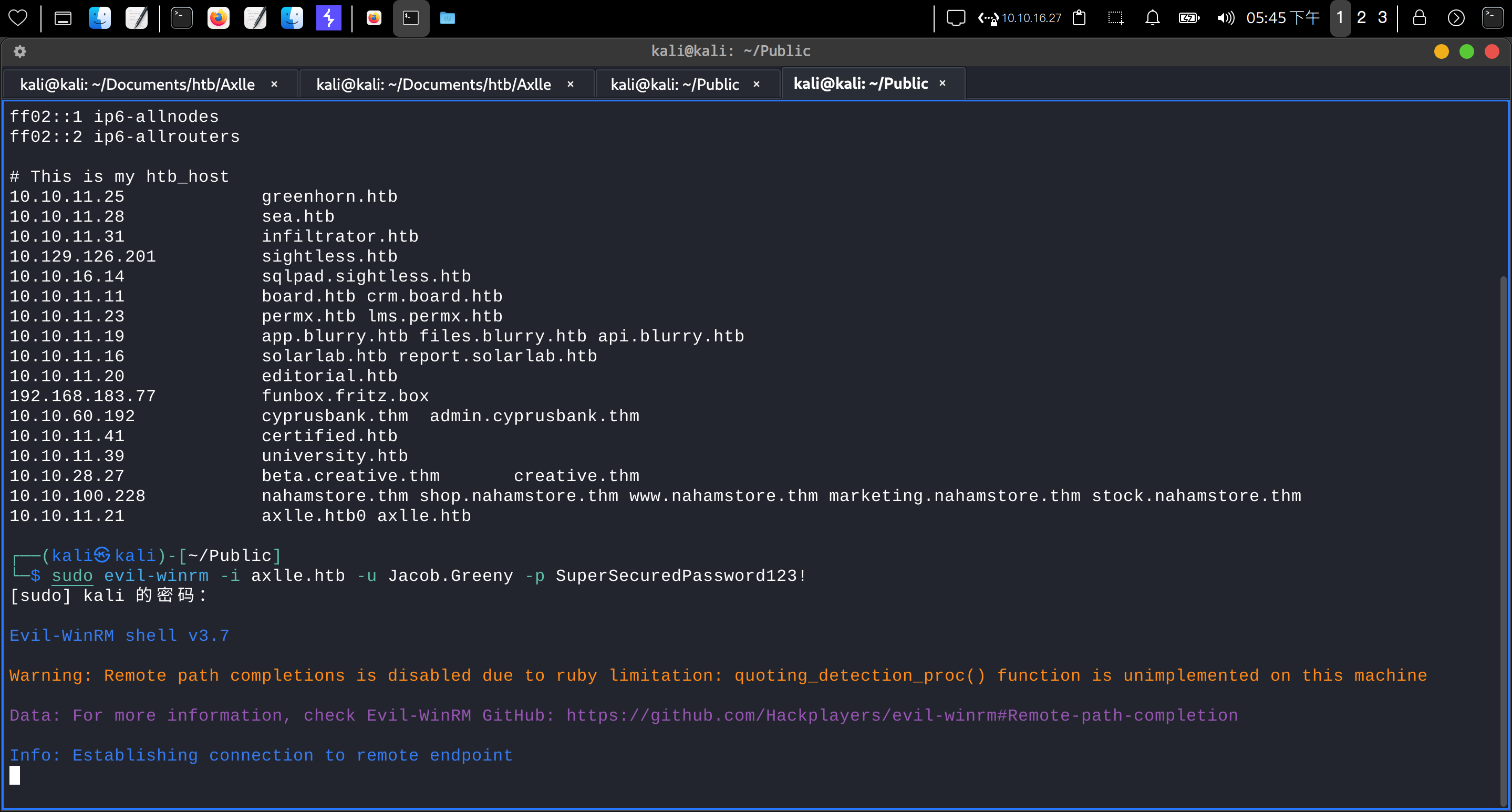Open the heart-shaped applications menu
This screenshot has height=812, width=1512.
pos(18,18)
